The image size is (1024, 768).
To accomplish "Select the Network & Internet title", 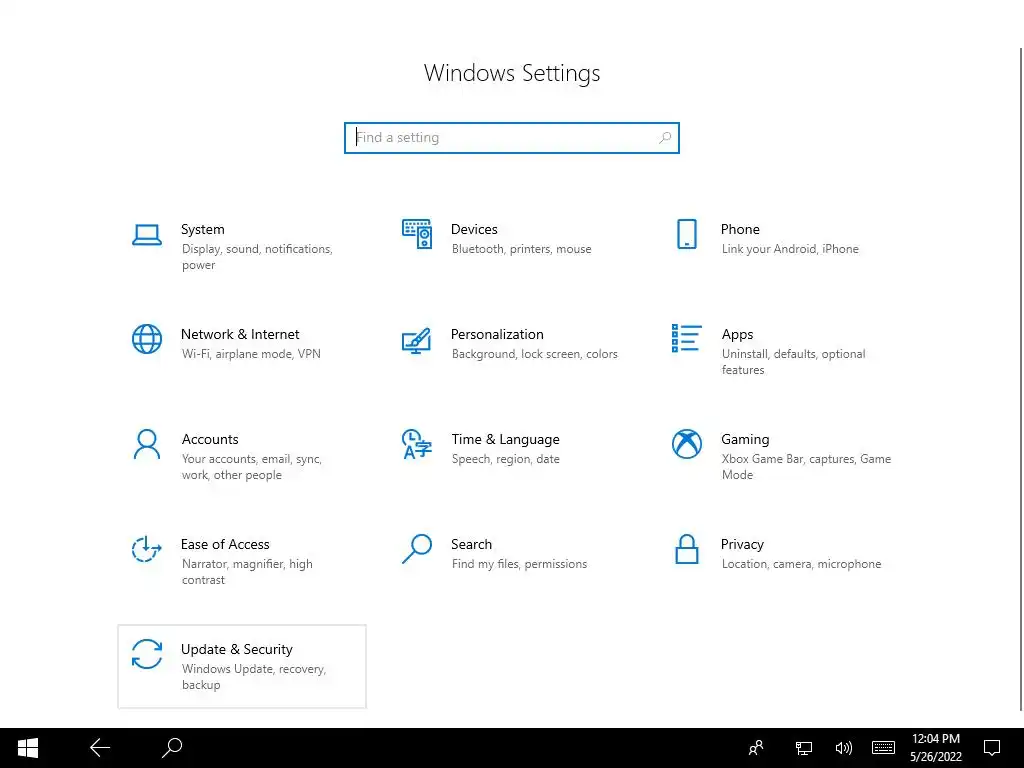I will tap(240, 334).
